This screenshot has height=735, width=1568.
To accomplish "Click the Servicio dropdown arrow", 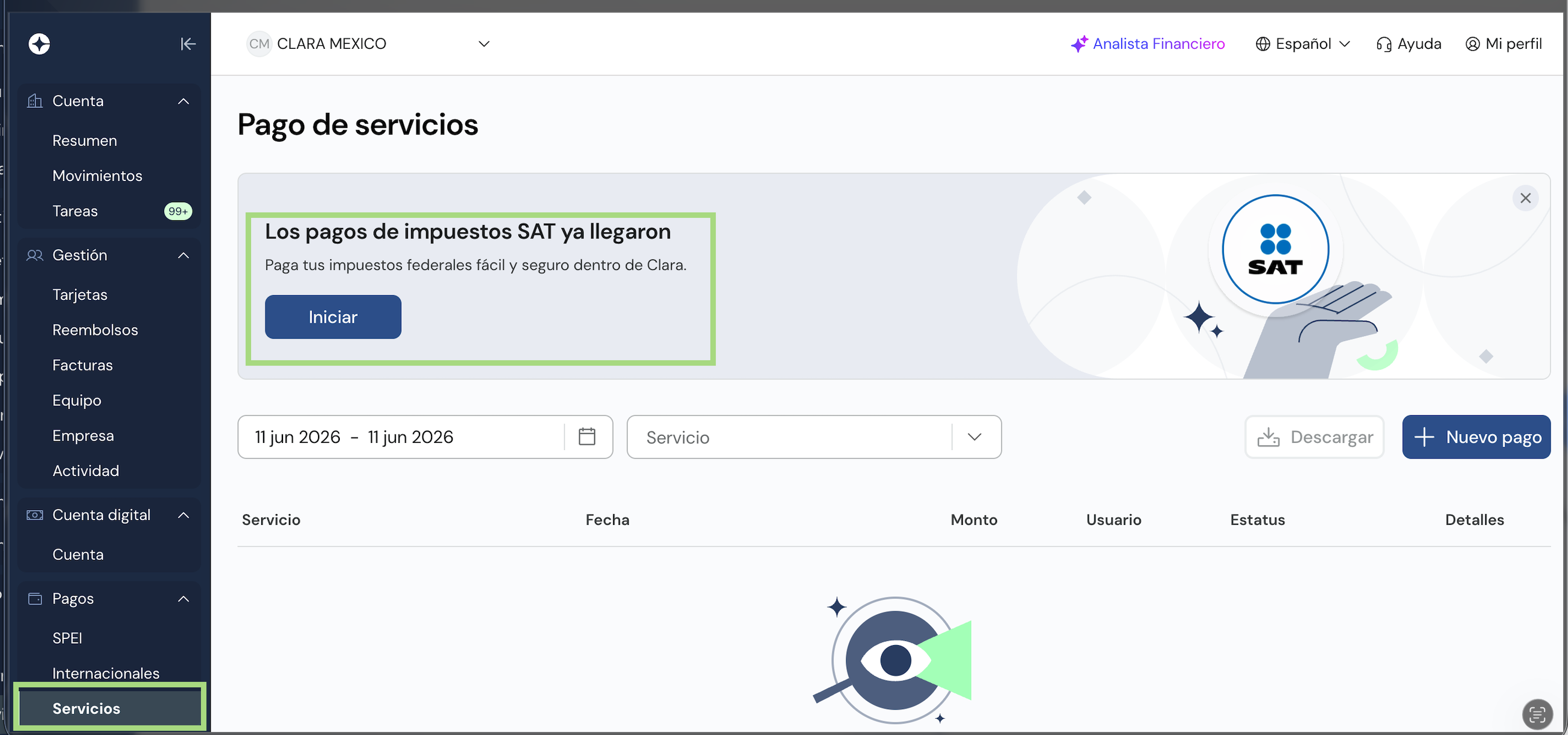I will [x=975, y=437].
